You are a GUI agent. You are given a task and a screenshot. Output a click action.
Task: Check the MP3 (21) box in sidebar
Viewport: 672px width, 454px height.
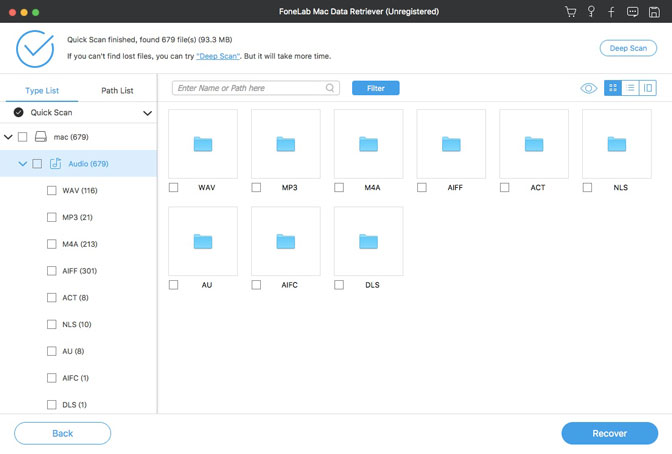coord(51,217)
